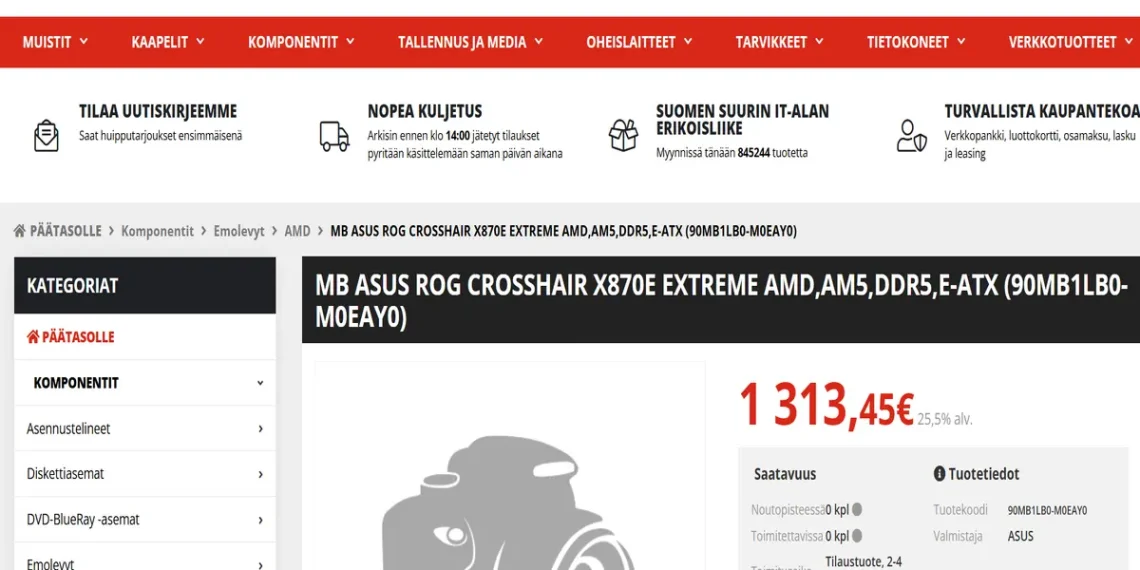Click the breadcrumb home icon

click(x=20, y=230)
